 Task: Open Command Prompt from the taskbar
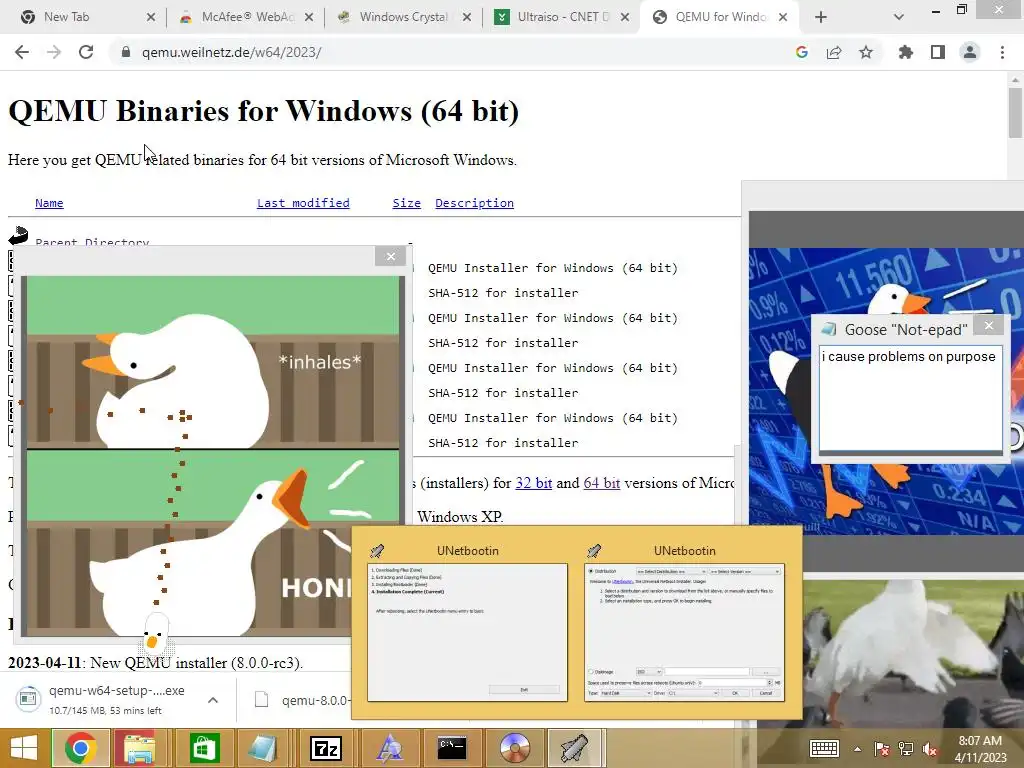452,748
